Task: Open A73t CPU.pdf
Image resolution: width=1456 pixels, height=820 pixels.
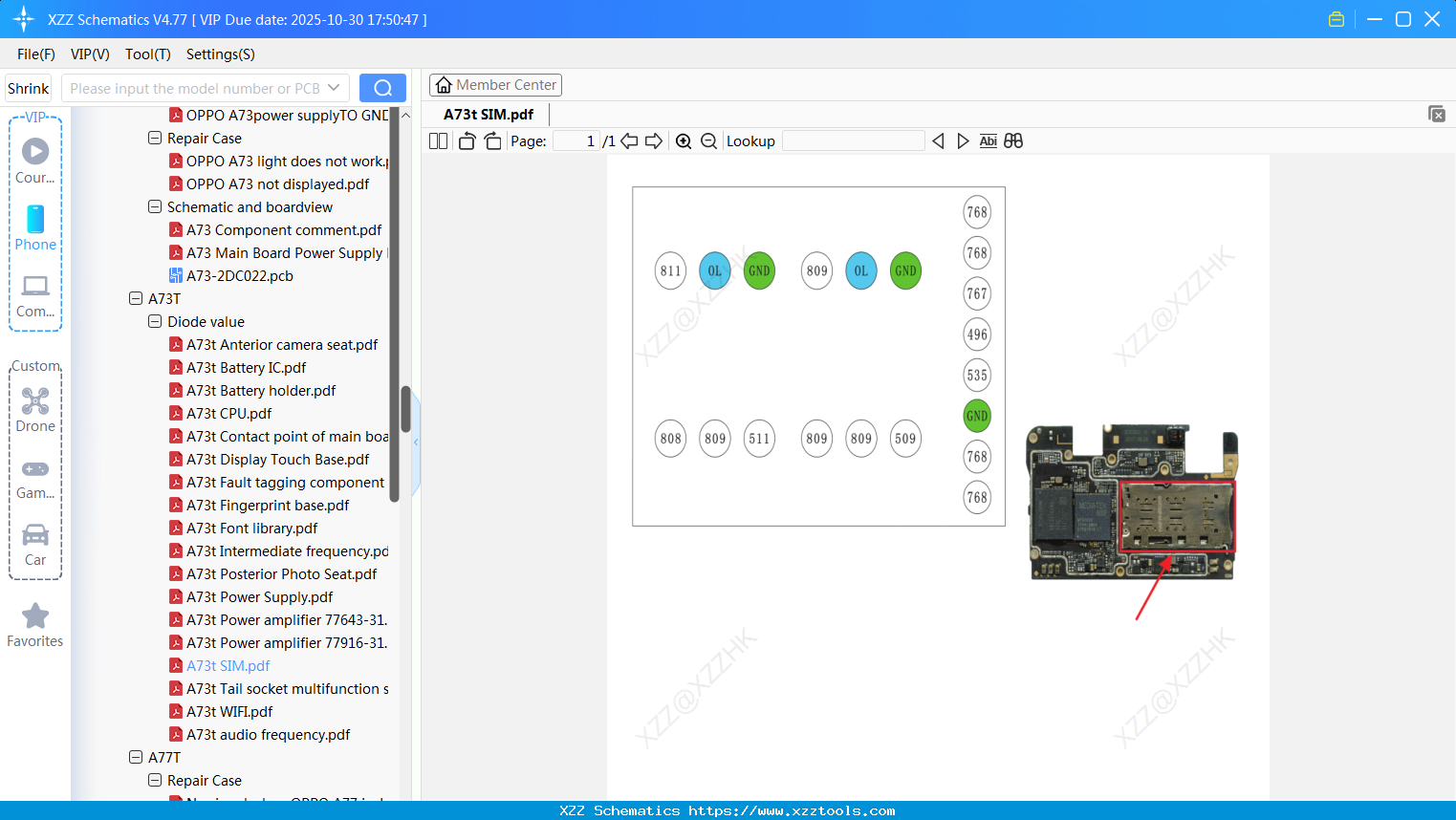Action: coord(228,414)
